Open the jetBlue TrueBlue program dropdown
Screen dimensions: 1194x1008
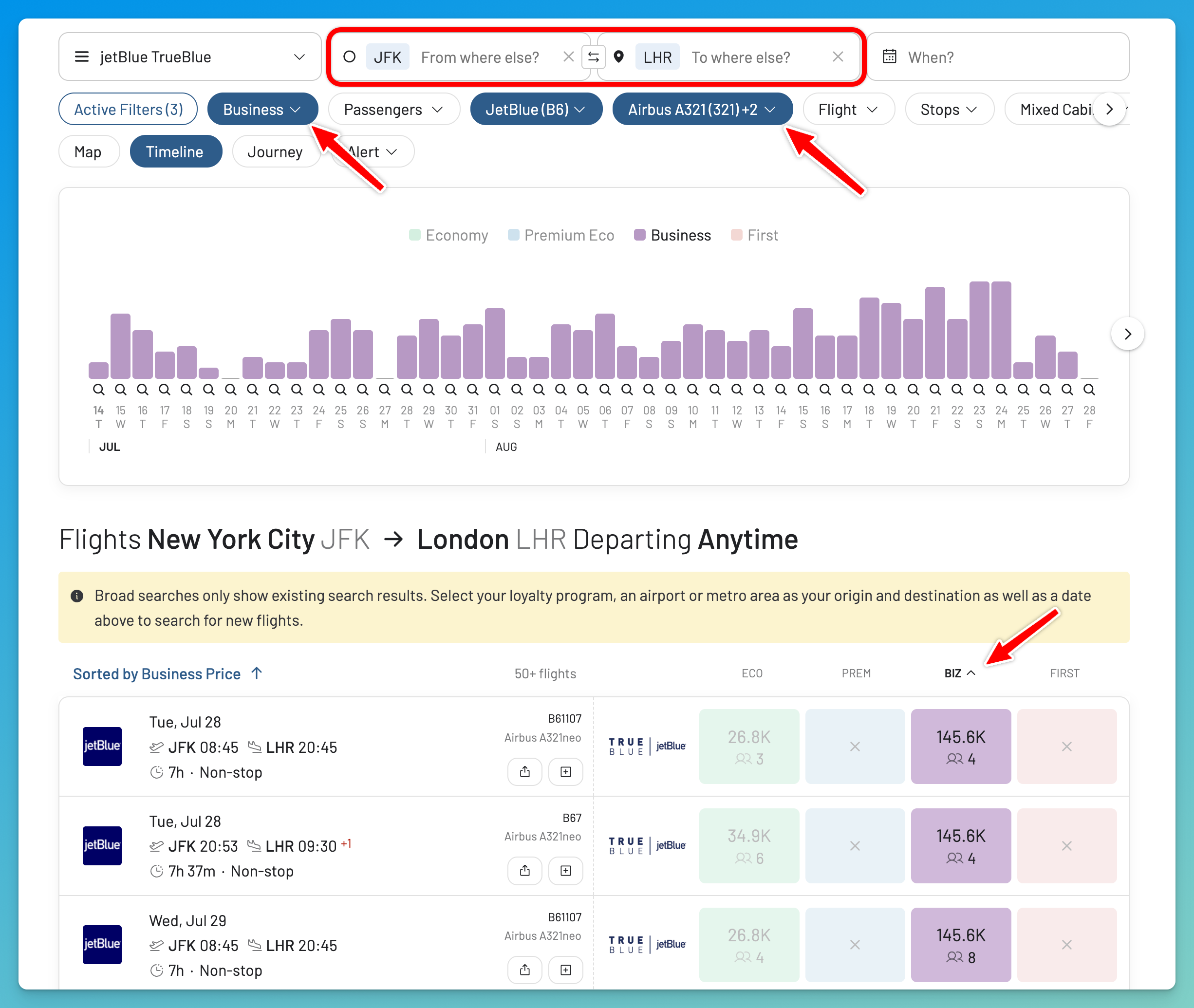[x=190, y=56]
